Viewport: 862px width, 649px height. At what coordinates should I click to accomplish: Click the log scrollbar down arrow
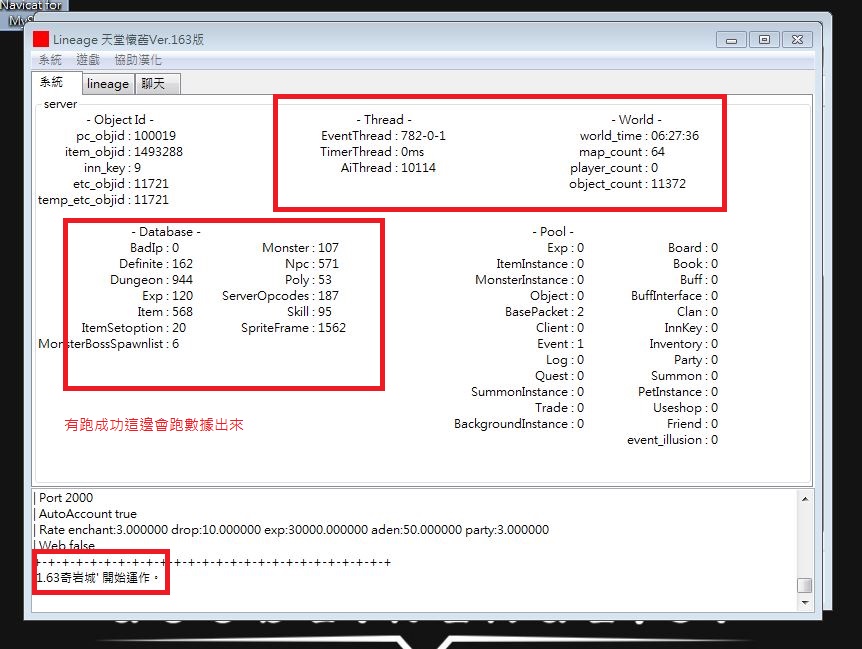(805, 603)
